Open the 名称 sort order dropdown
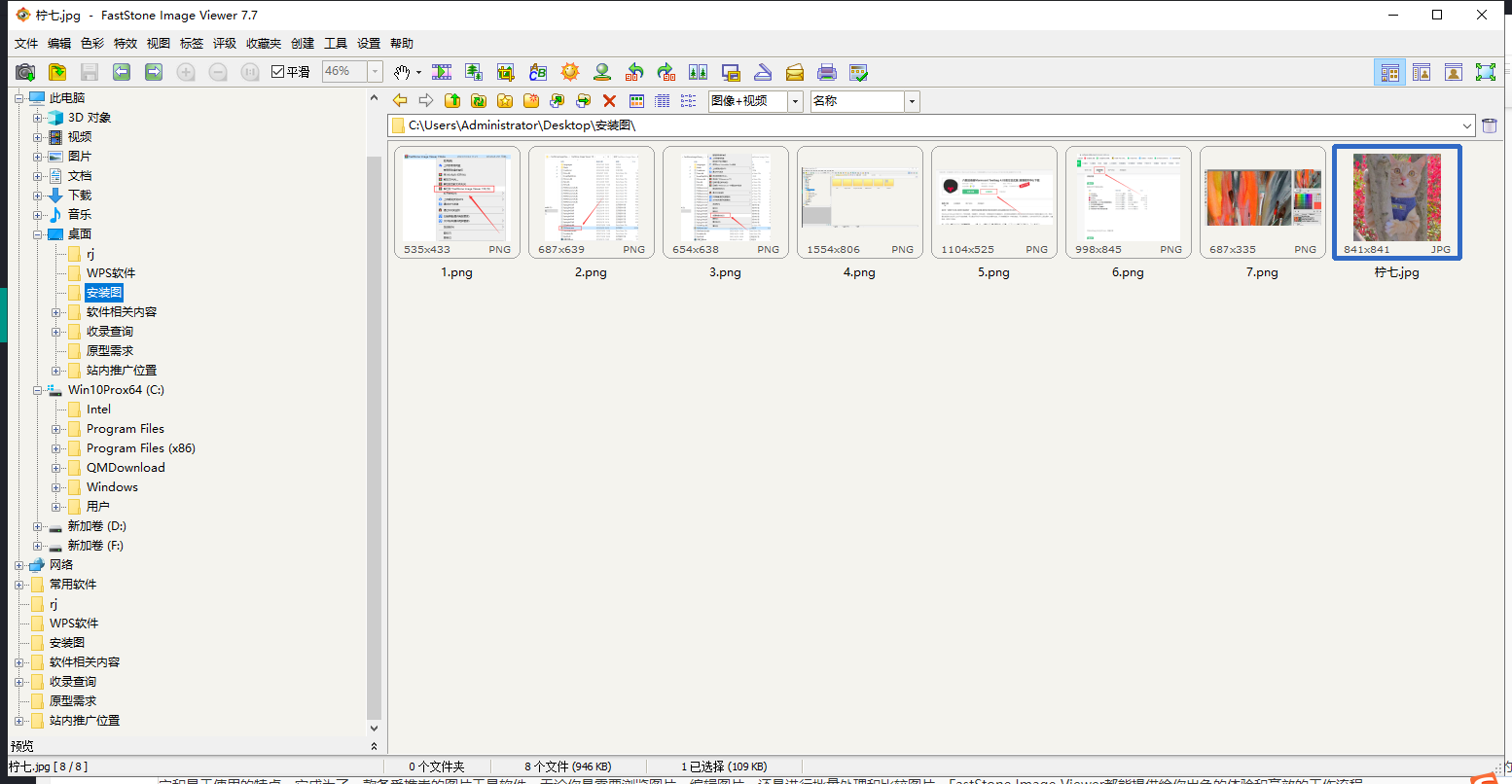 pyautogui.click(x=911, y=100)
